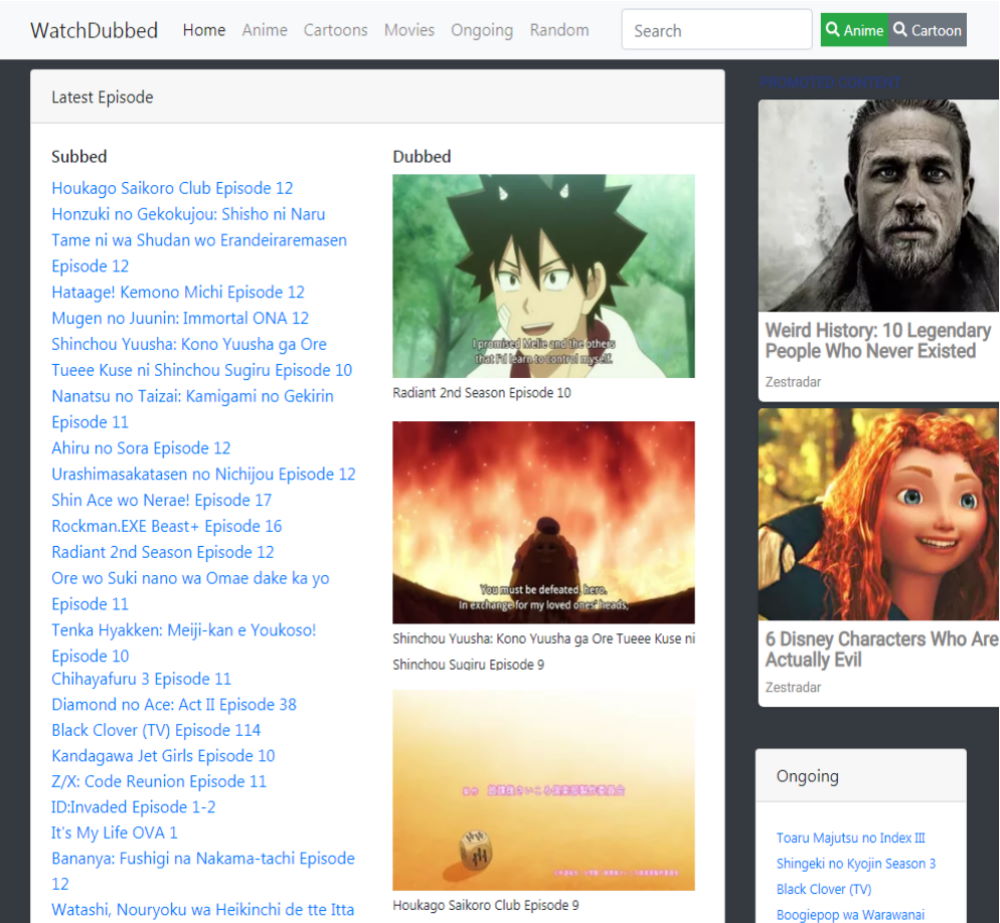Viewport: 1000px width, 923px height.
Task: Open Honzuki no Gekokujou Episode 12 link
Action: 199,240
